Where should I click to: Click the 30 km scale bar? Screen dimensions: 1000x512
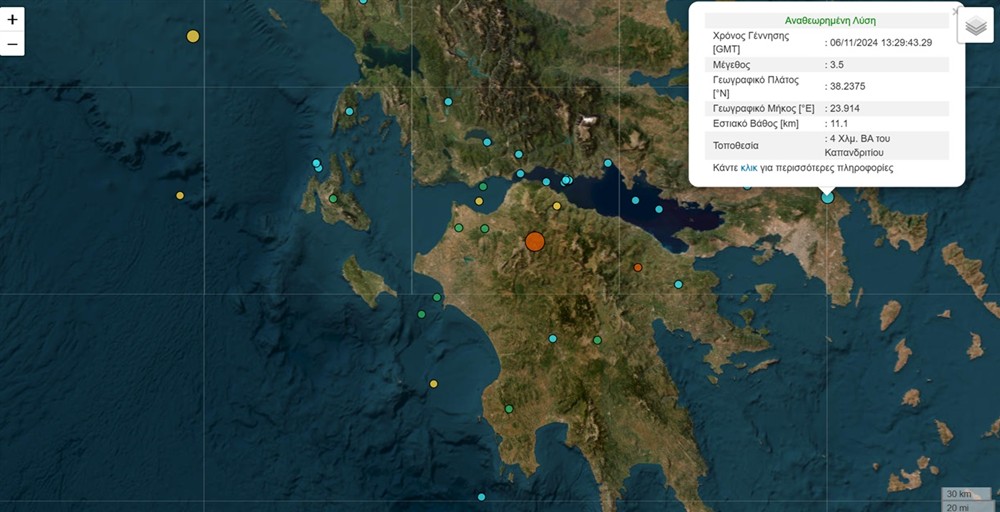958,494
